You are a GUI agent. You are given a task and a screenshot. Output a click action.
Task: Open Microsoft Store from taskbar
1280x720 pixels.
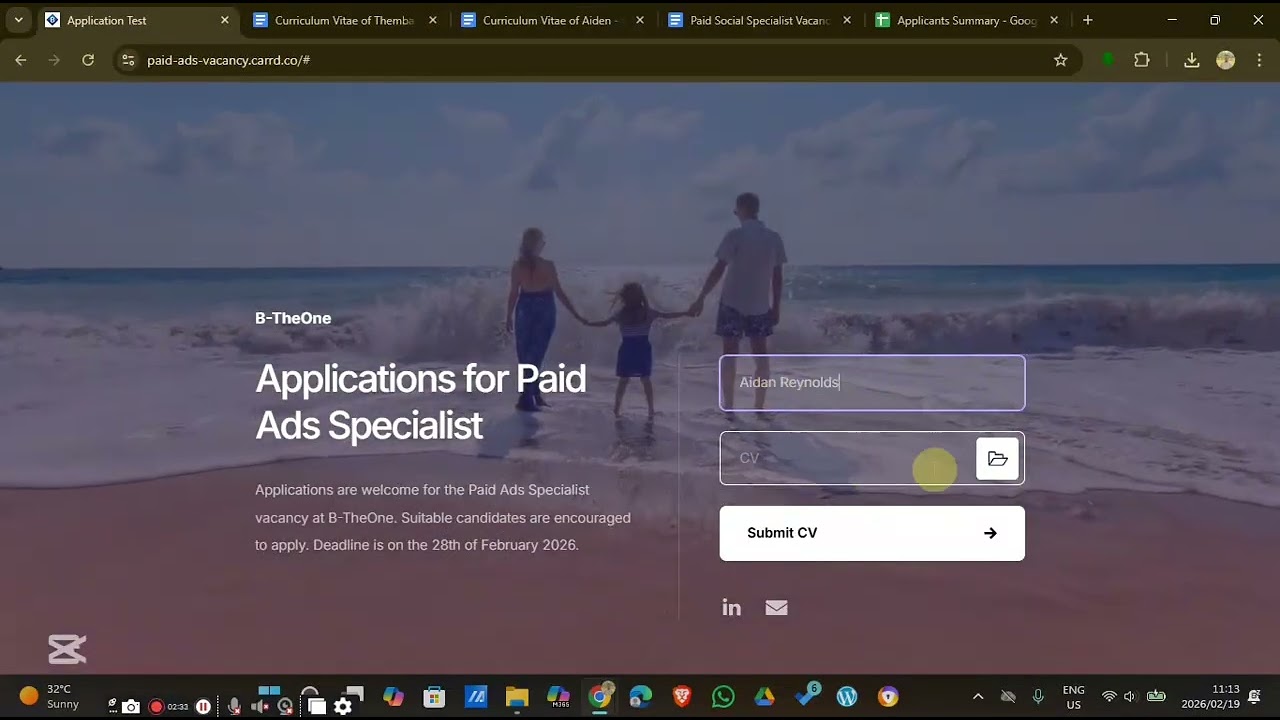[x=434, y=697]
